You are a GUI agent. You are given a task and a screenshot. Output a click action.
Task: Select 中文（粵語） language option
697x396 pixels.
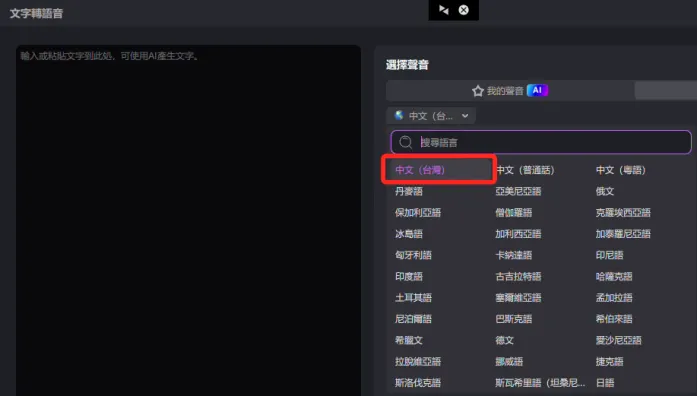[621, 170]
